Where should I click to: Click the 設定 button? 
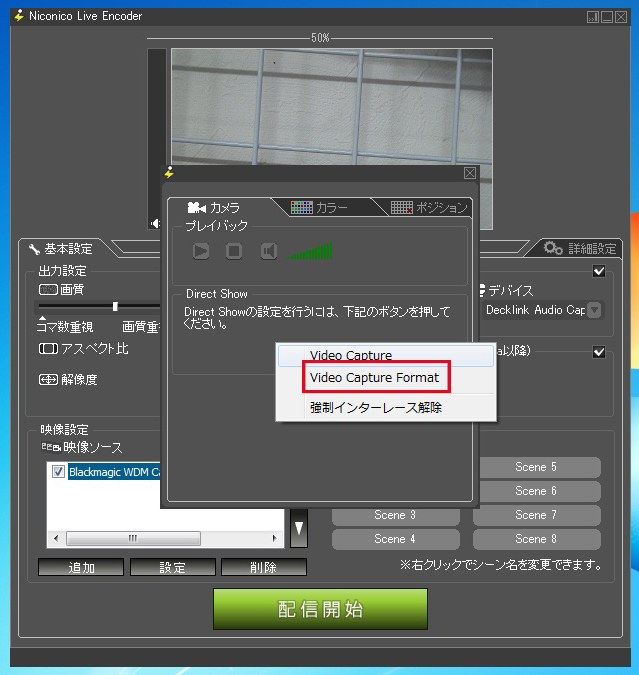tap(172, 567)
